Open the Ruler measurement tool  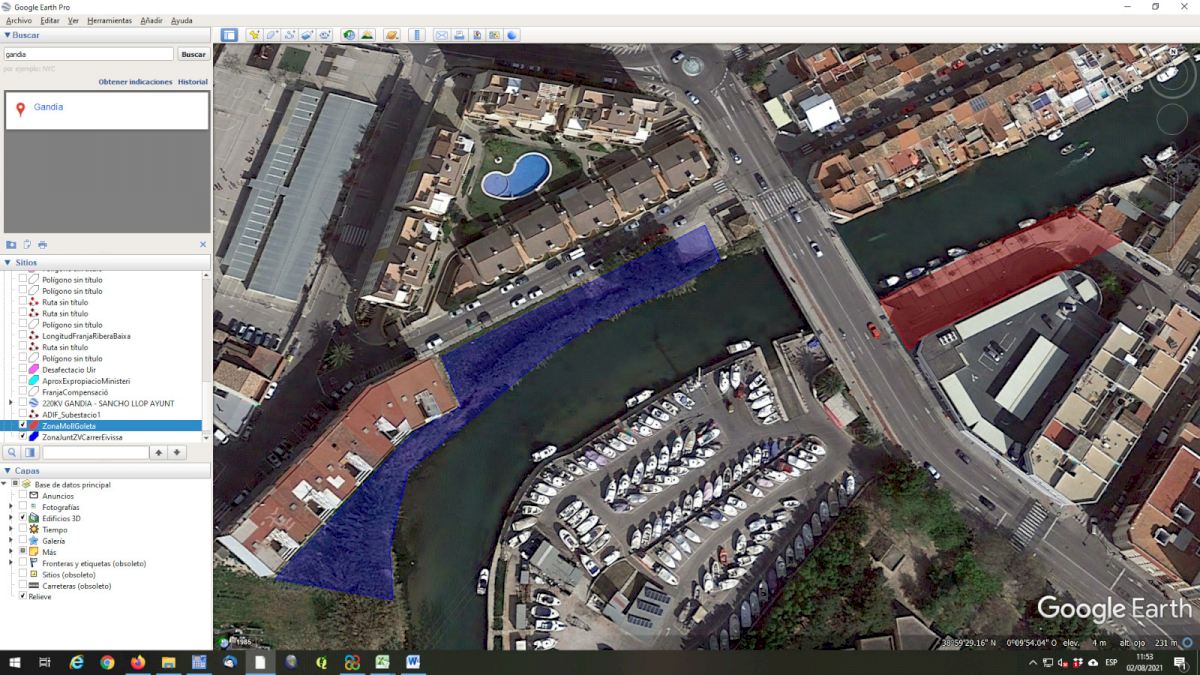coord(418,35)
